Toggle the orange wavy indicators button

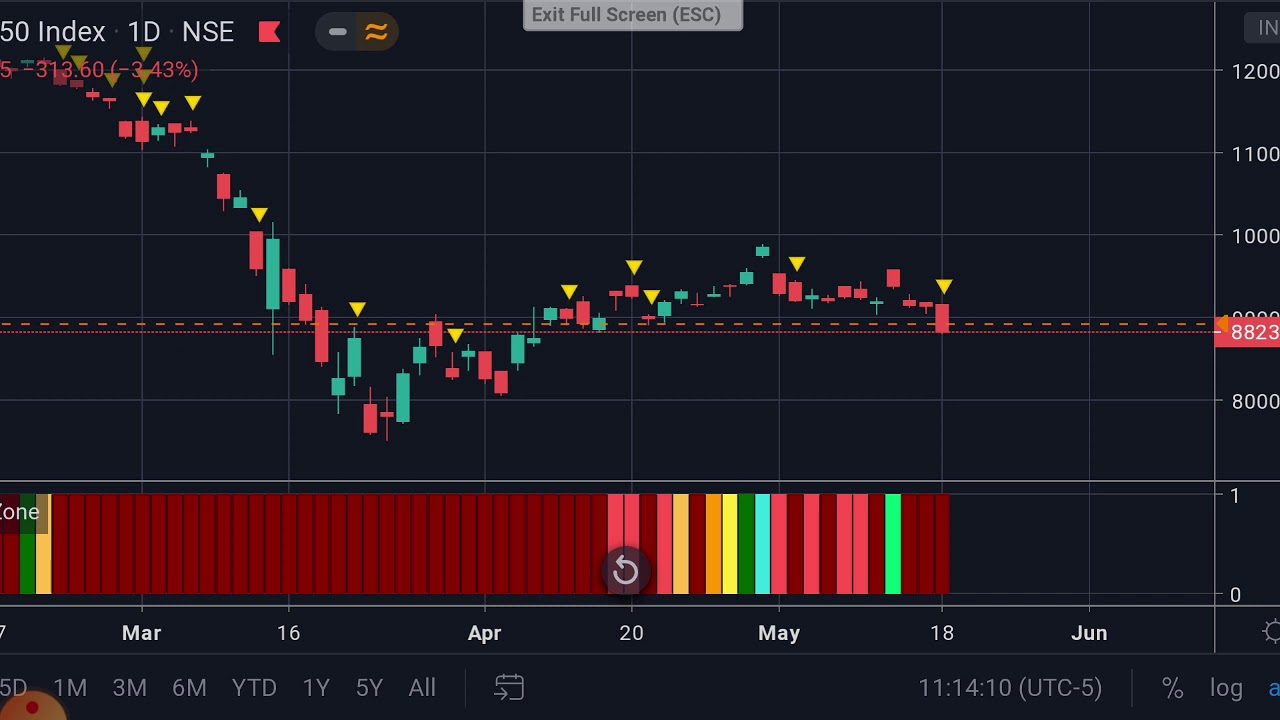pyautogui.click(x=376, y=32)
